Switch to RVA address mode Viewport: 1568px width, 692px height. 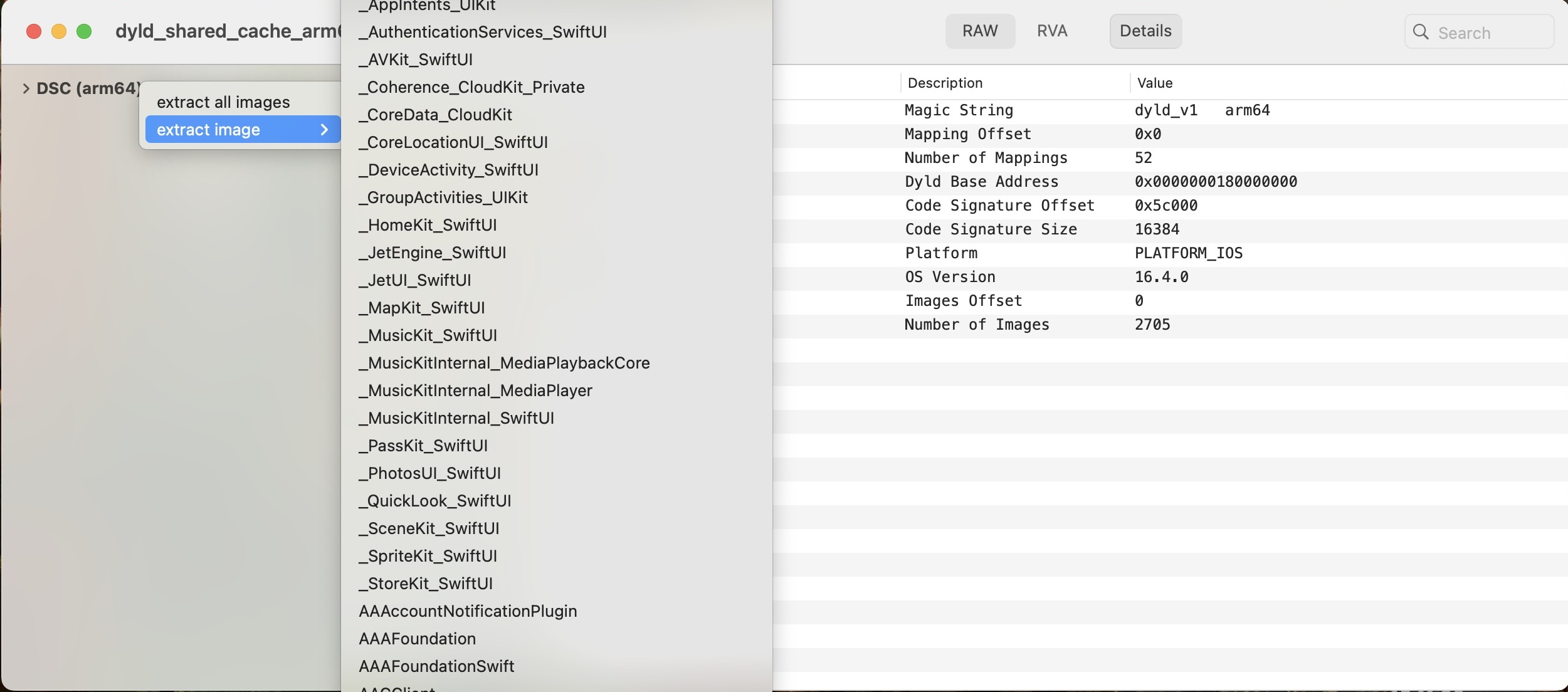(1052, 31)
